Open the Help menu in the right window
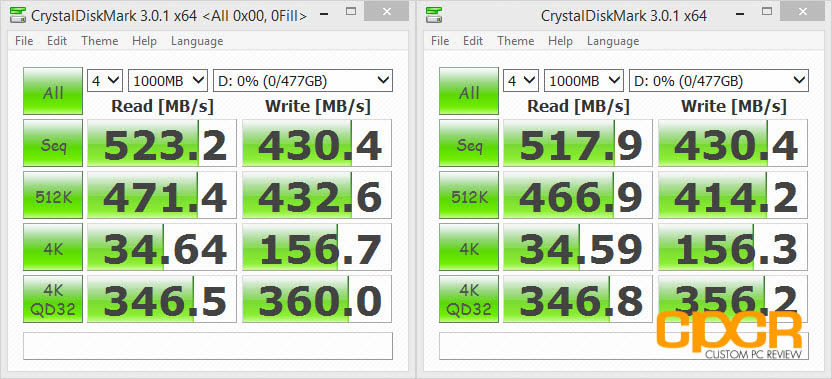The width and height of the screenshot is (832, 379). (560, 41)
